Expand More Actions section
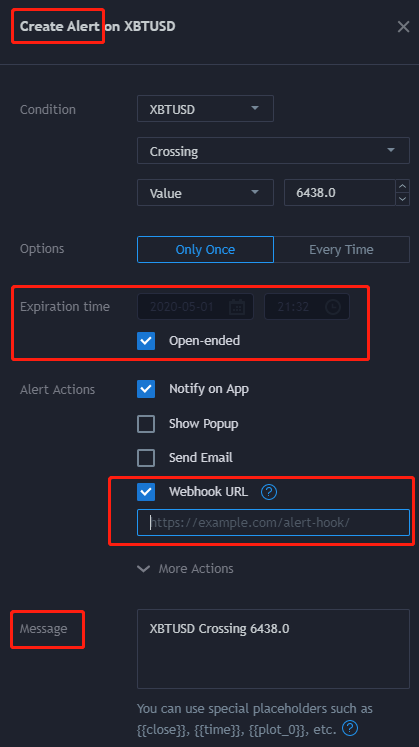Image resolution: width=419 pixels, height=747 pixels. point(186,568)
